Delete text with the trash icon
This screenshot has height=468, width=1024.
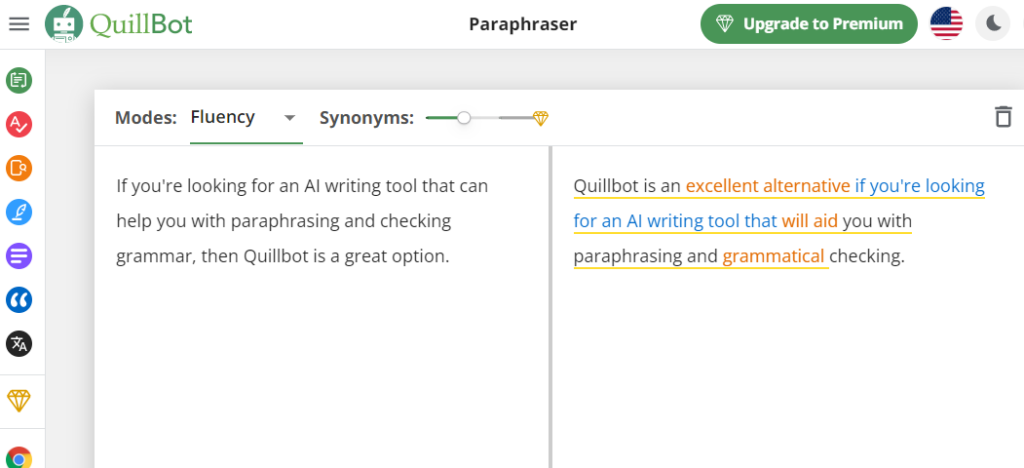click(x=1002, y=117)
